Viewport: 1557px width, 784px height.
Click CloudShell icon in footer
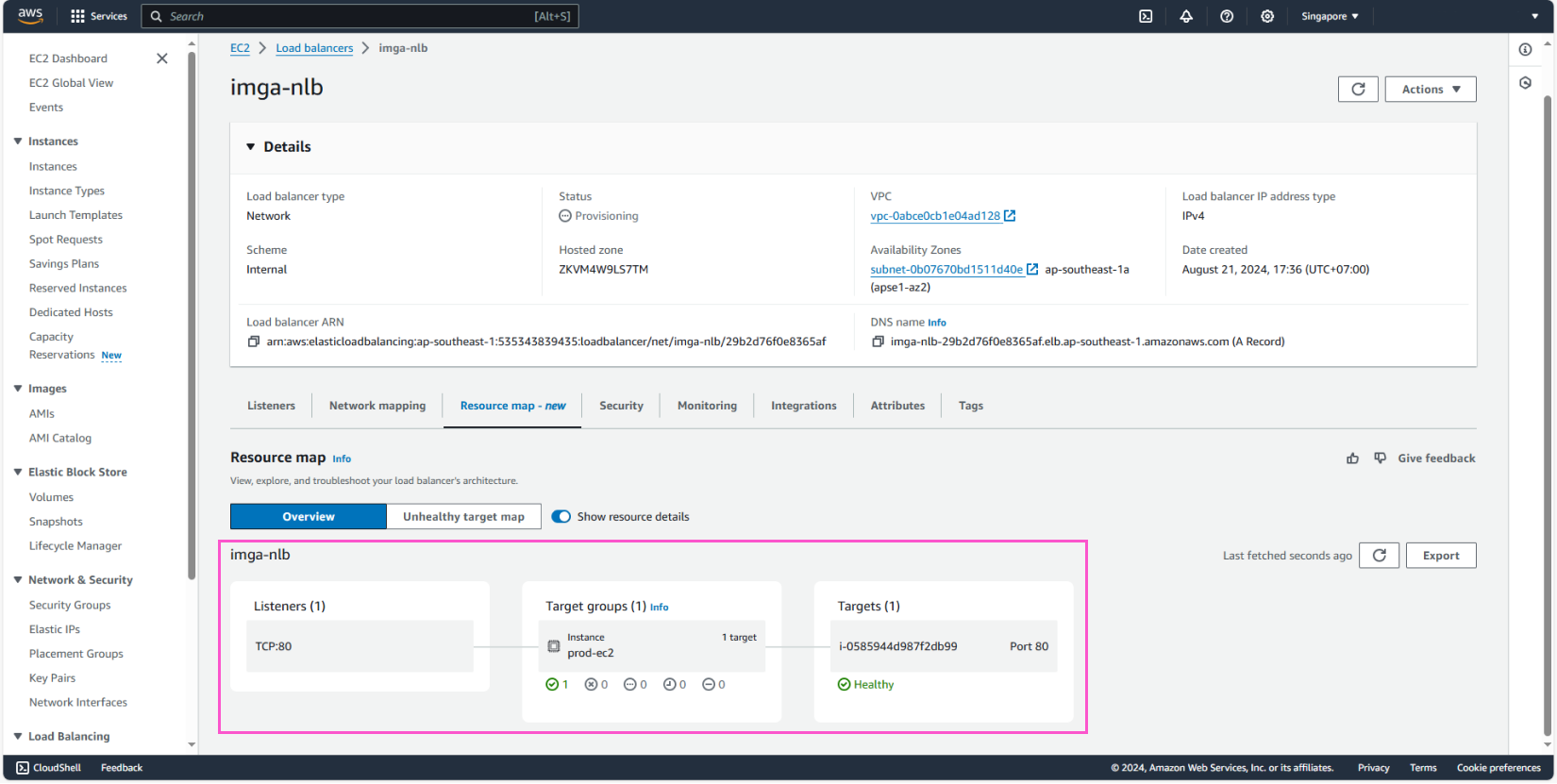[23, 768]
